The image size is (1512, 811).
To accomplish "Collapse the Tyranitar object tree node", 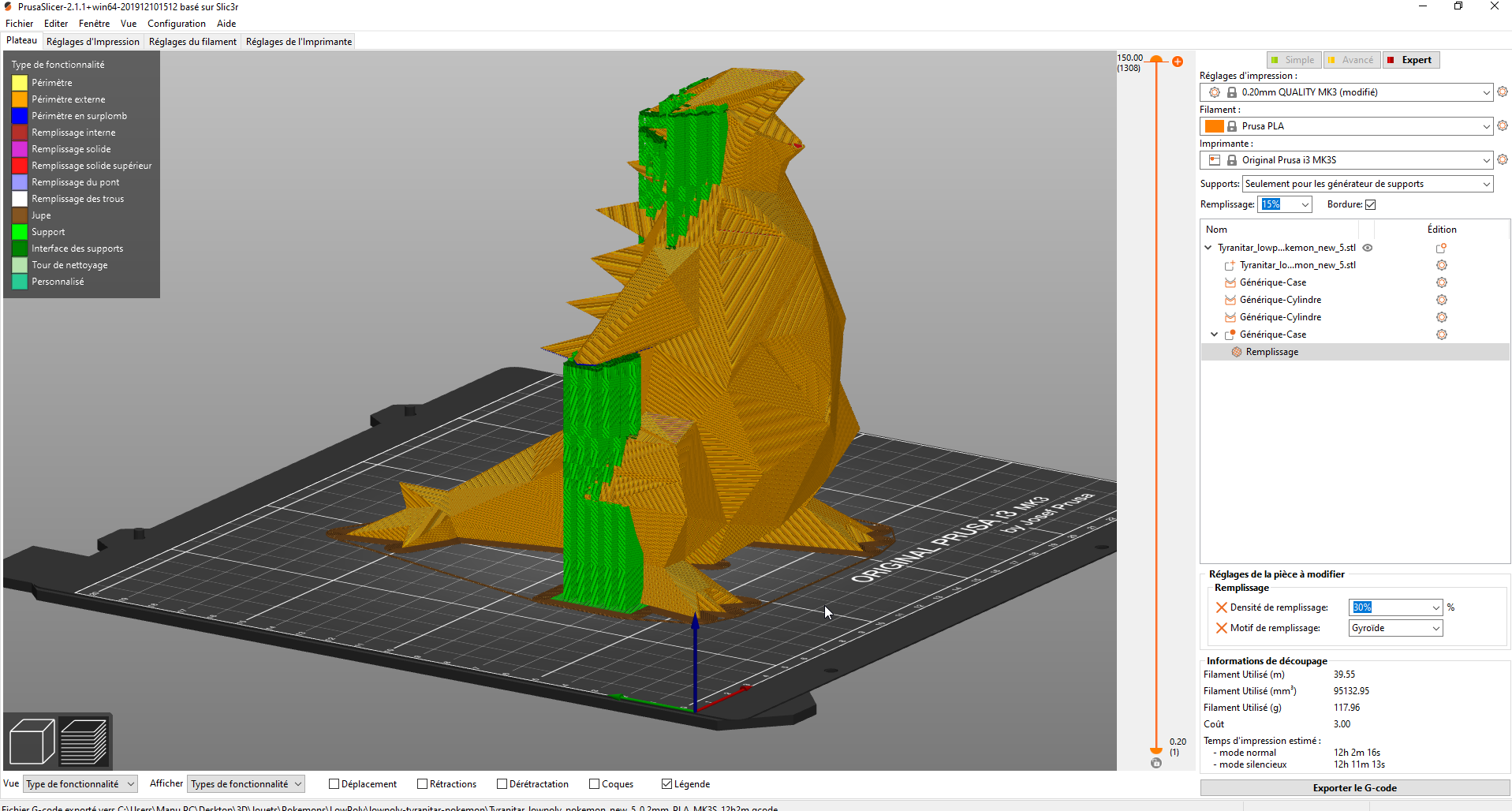I will tap(1208, 248).
